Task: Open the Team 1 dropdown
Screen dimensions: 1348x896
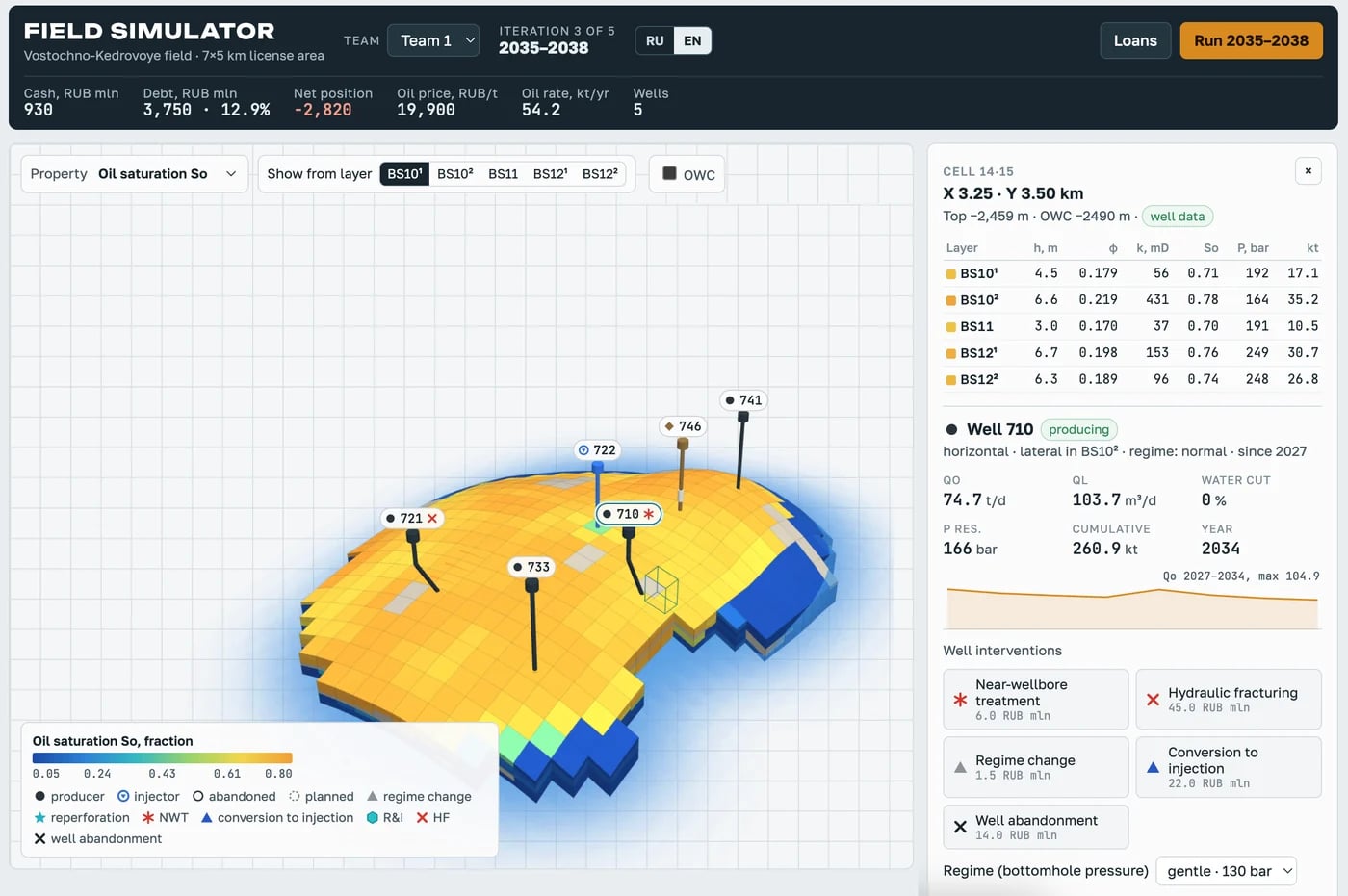Action: (433, 40)
